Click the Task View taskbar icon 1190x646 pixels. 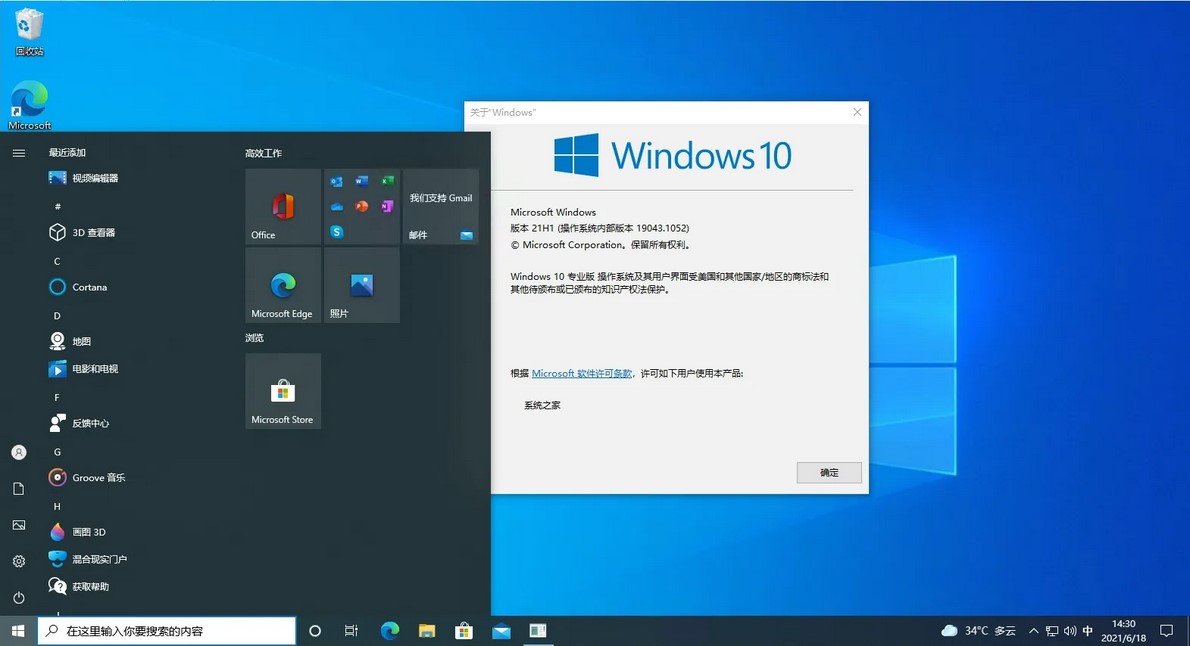[x=351, y=631]
